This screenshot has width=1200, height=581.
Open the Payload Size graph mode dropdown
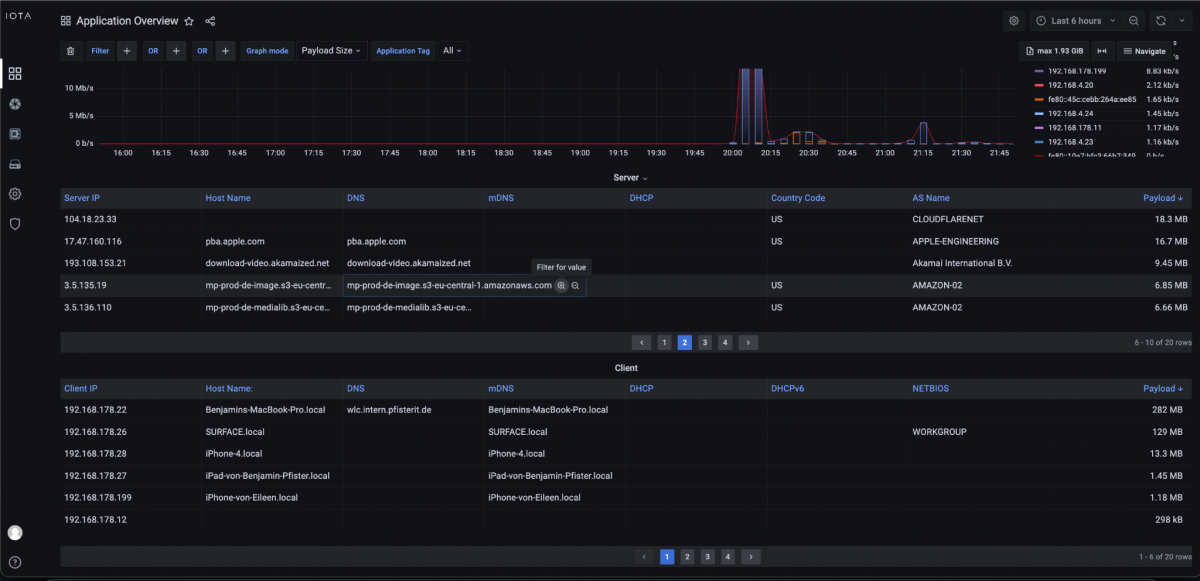click(332, 51)
